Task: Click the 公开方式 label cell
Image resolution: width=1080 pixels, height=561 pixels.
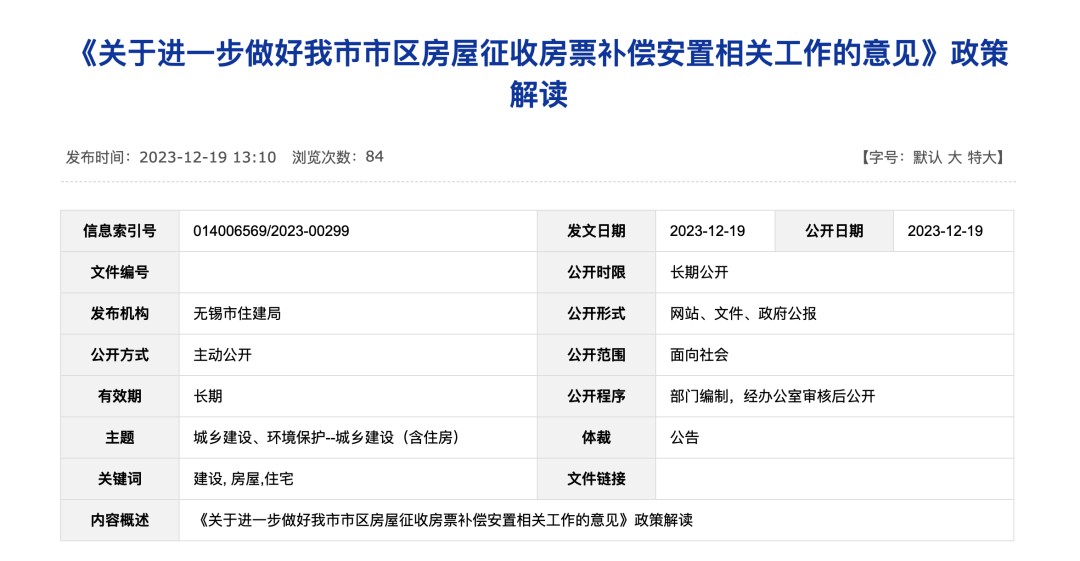Action: pyautogui.click(x=120, y=355)
